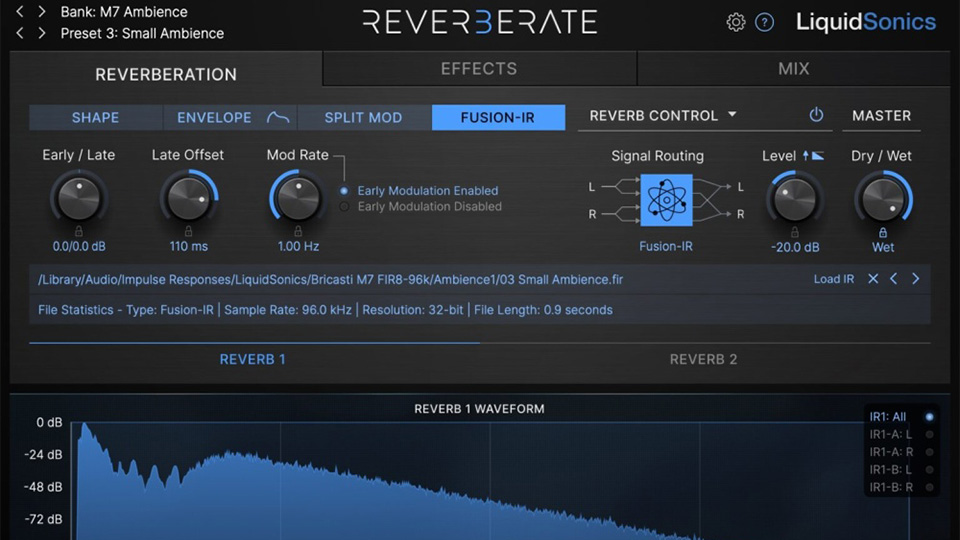Click the lock icon under Late Offset
960x540 pixels.
pyautogui.click(x=188, y=232)
